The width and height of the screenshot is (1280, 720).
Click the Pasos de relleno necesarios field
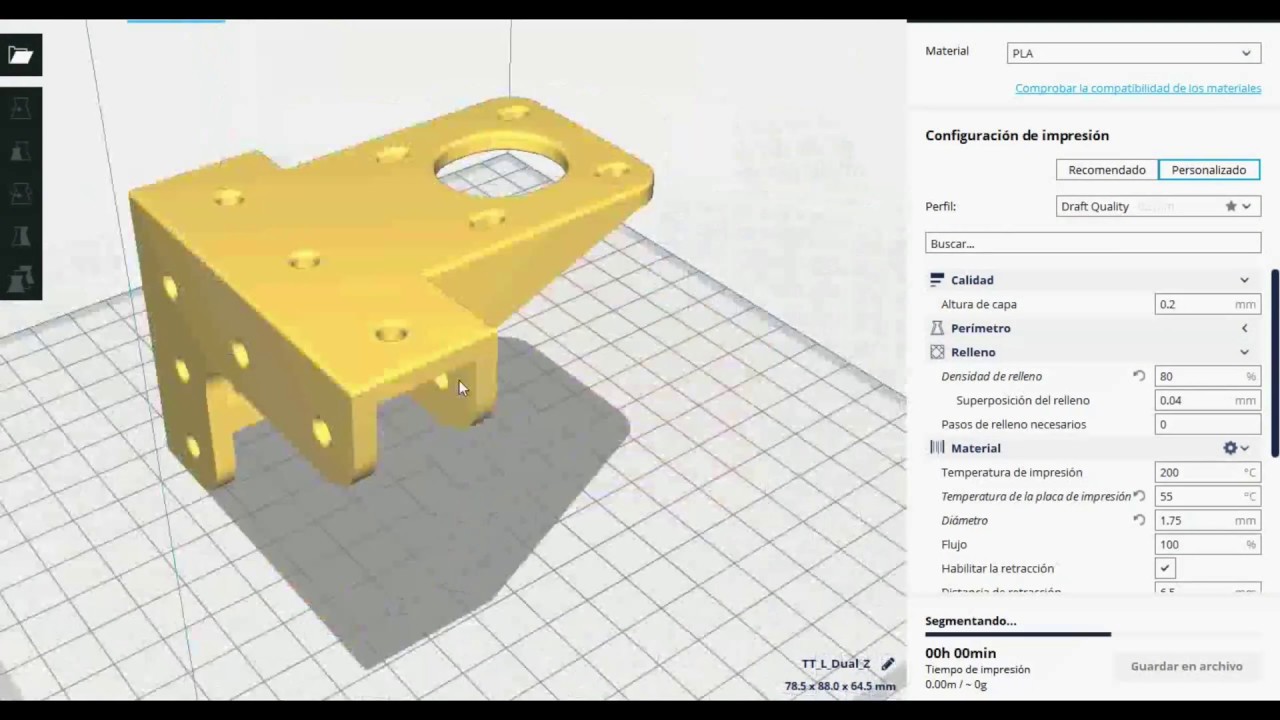[1207, 424]
